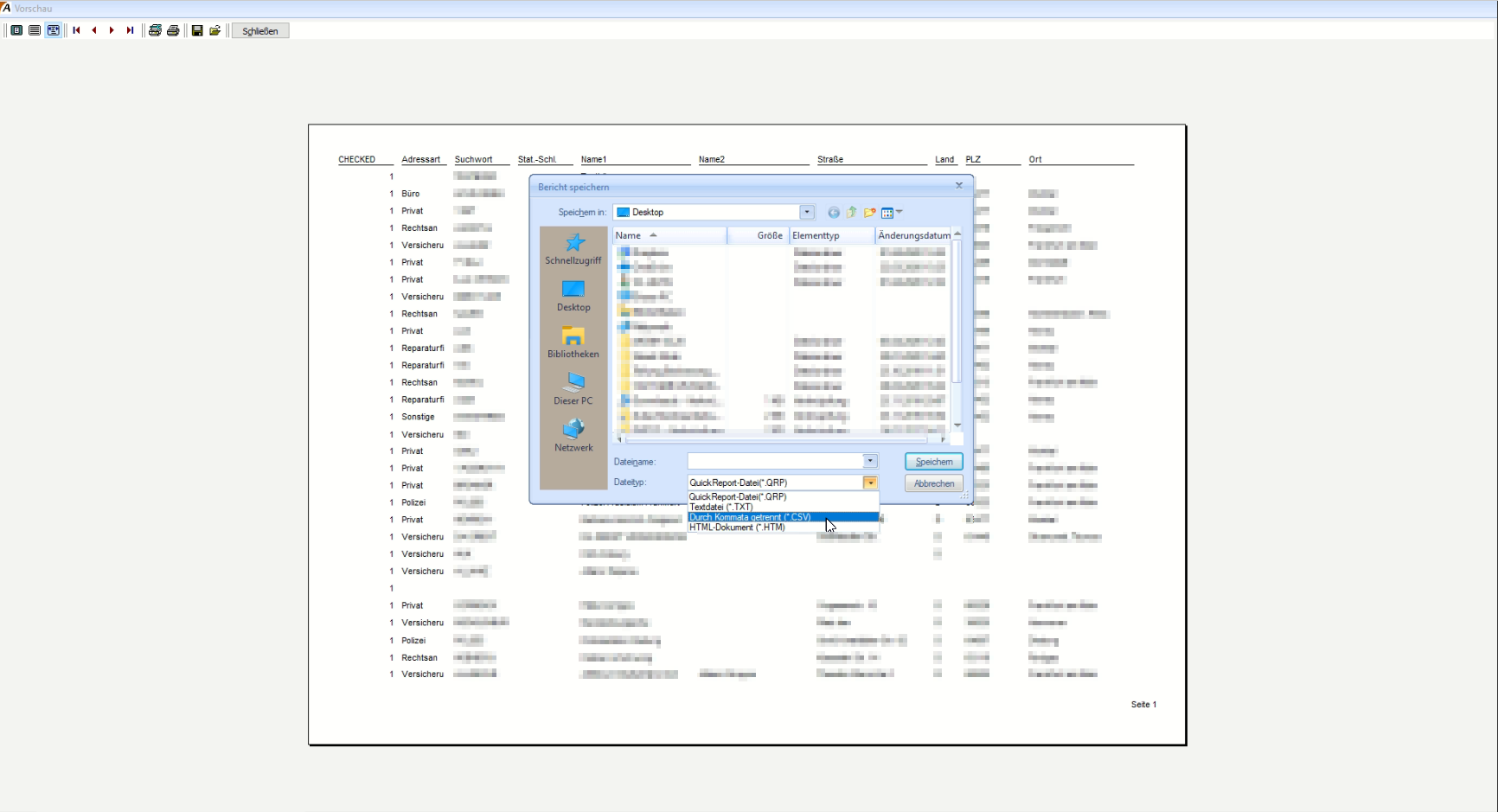
Task: Go to the next page of the preview
Action: point(112,30)
